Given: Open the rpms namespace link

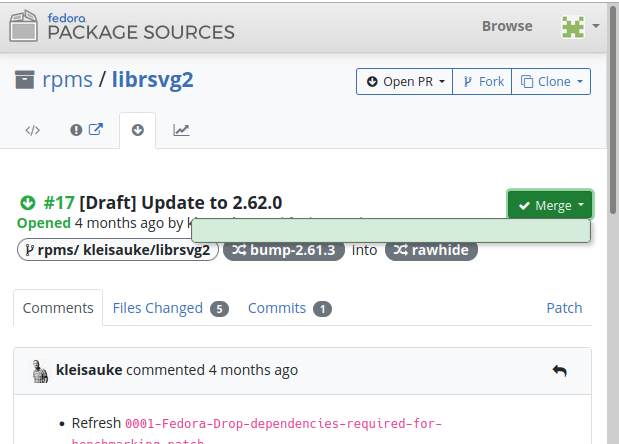Looking at the screenshot, I should [x=68, y=79].
